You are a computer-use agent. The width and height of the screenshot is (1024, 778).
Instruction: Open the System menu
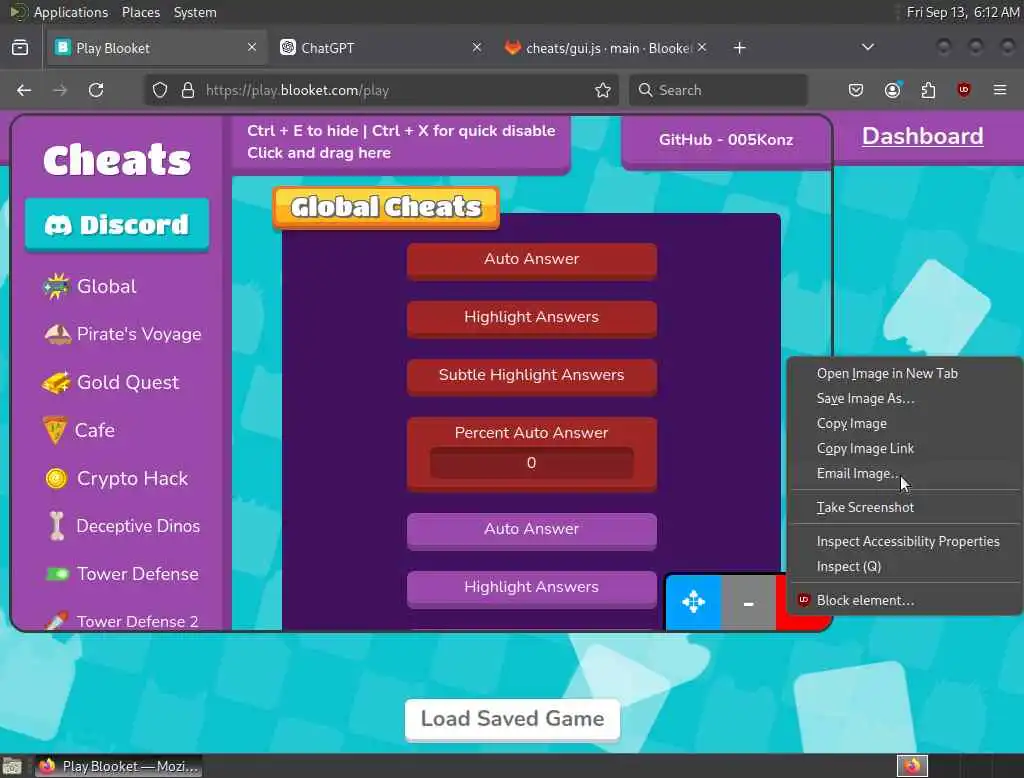point(195,12)
